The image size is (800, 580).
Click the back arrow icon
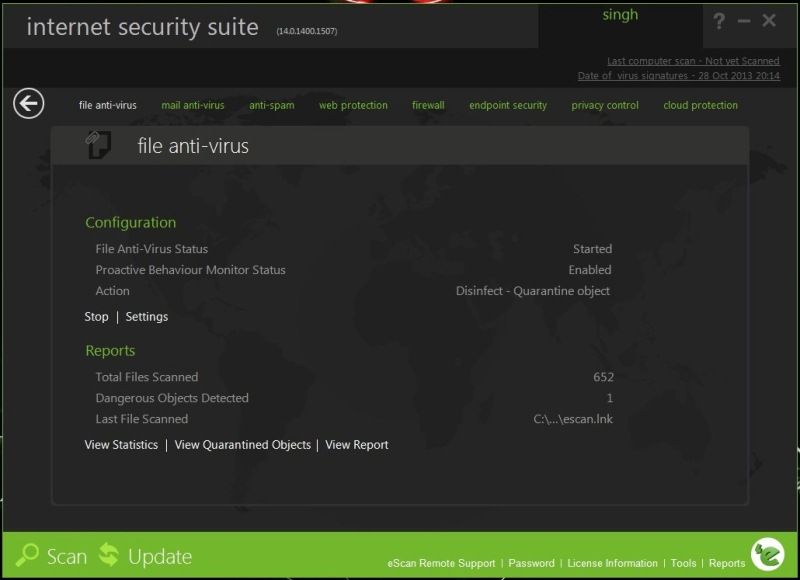click(29, 104)
